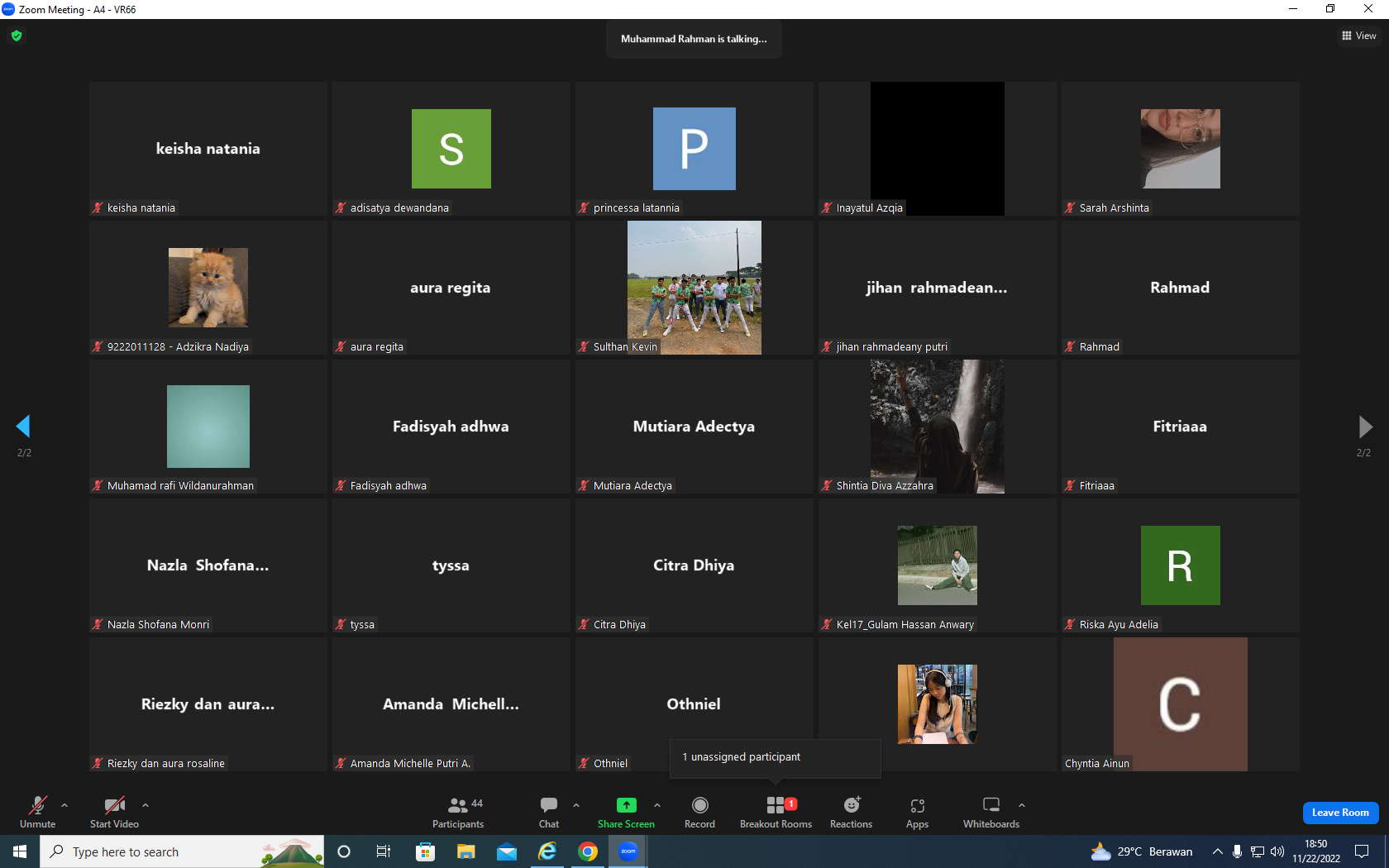Open the Apps icon
This screenshot has height=868, width=1389.
[917, 805]
